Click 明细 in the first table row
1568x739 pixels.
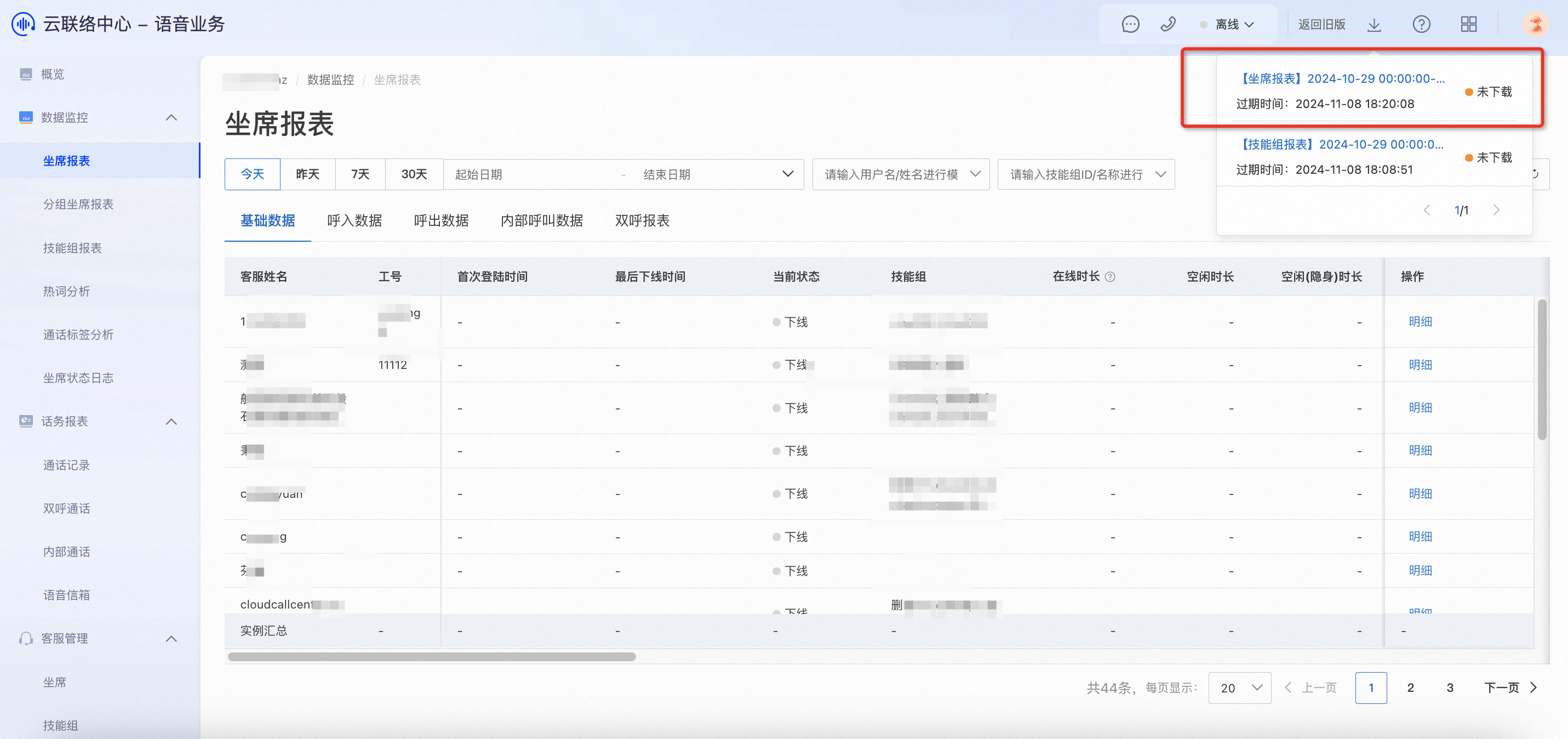point(1420,322)
